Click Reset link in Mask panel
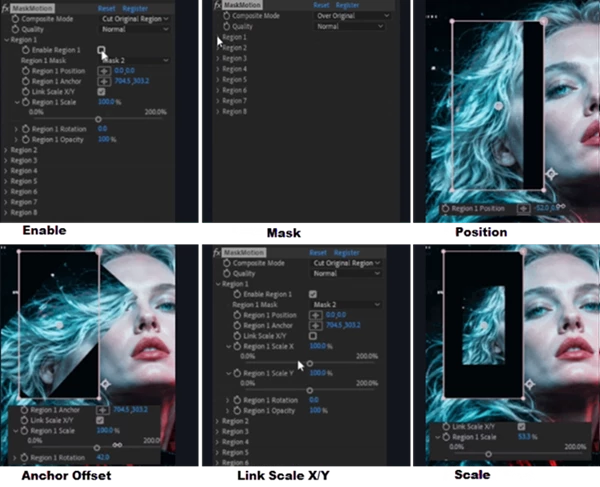The width and height of the screenshot is (600, 487). (x=321, y=5)
